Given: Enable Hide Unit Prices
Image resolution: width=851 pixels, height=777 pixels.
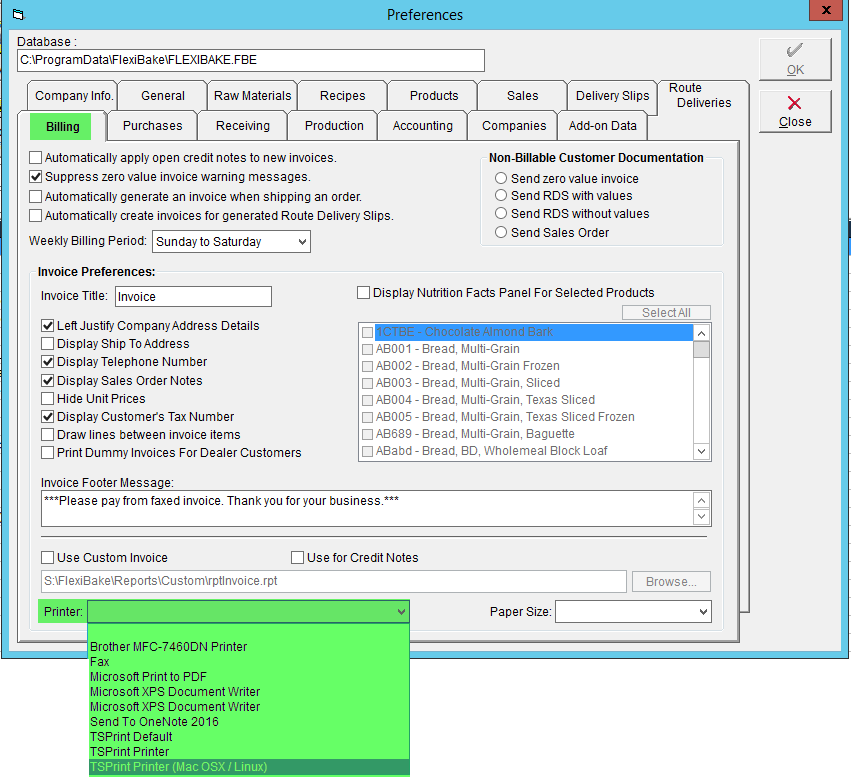Looking at the screenshot, I should click(x=48, y=399).
